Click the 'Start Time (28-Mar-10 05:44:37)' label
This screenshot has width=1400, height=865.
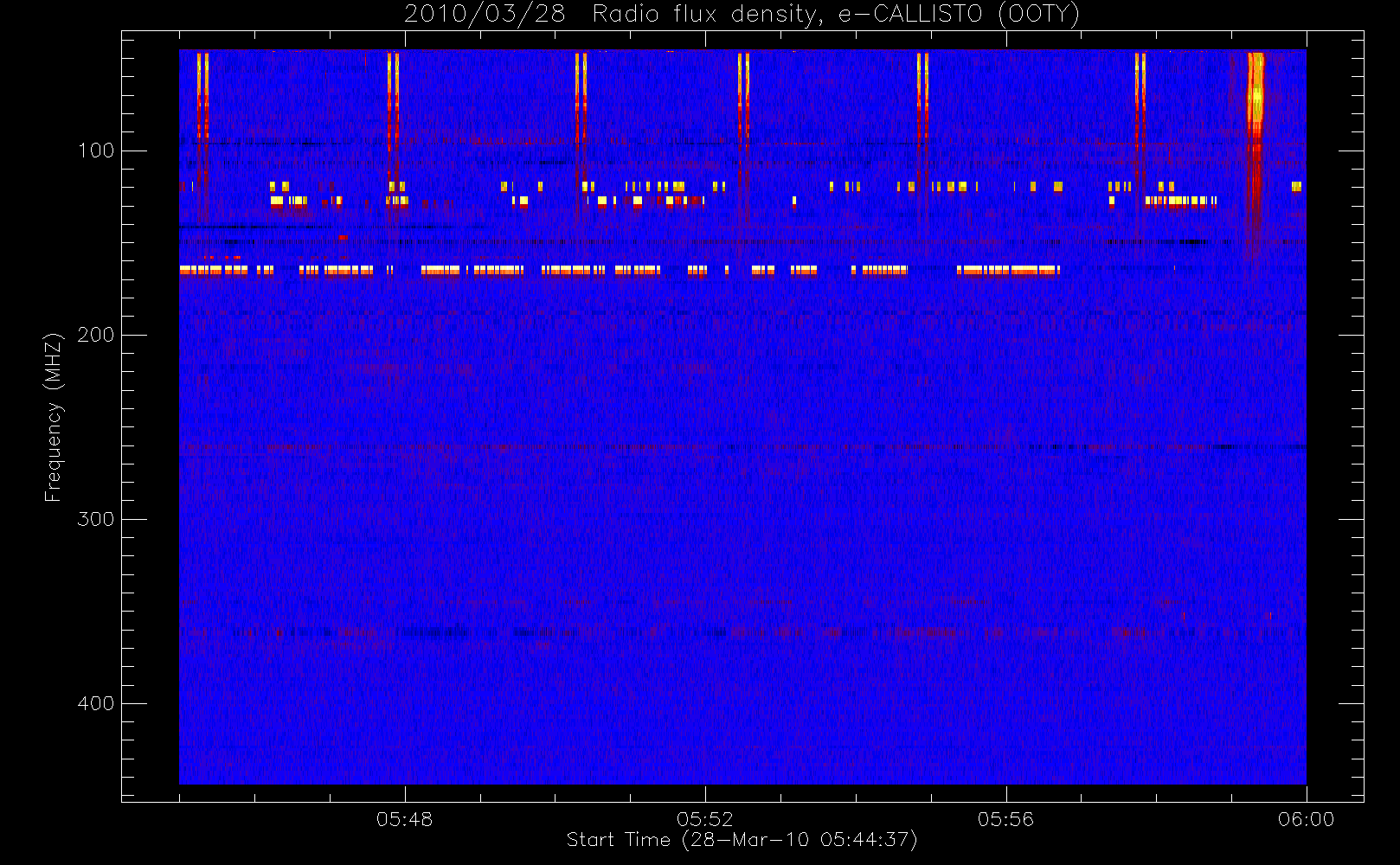[x=742, y=840]
